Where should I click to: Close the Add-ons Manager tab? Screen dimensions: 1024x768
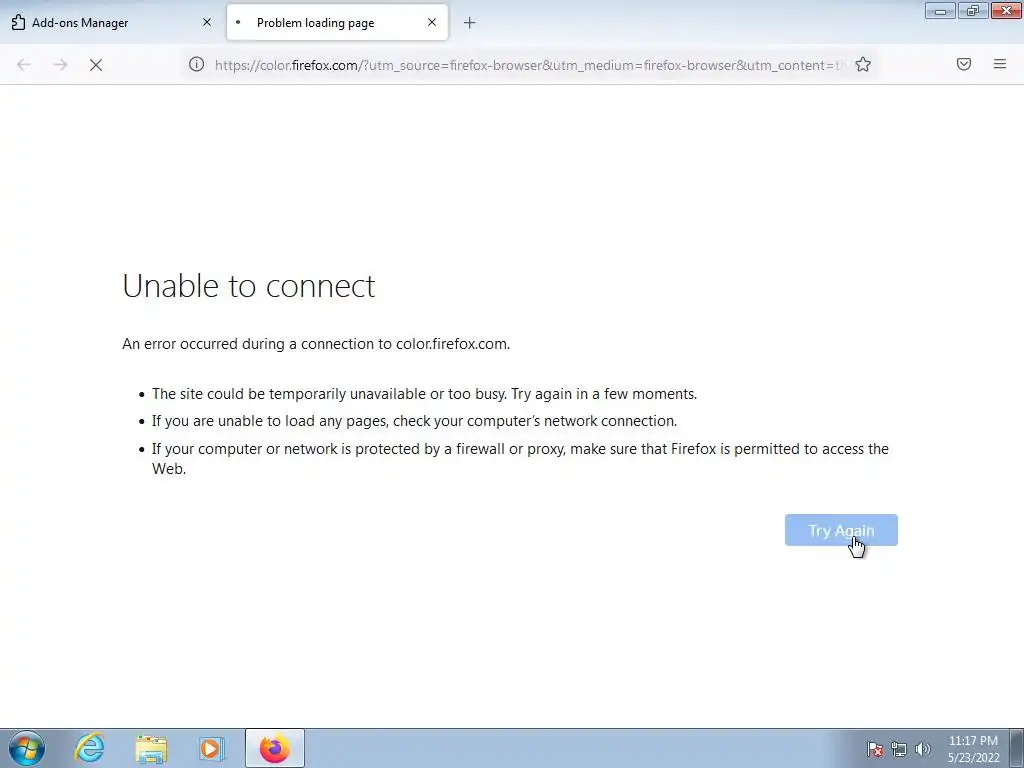pos(207,22)
